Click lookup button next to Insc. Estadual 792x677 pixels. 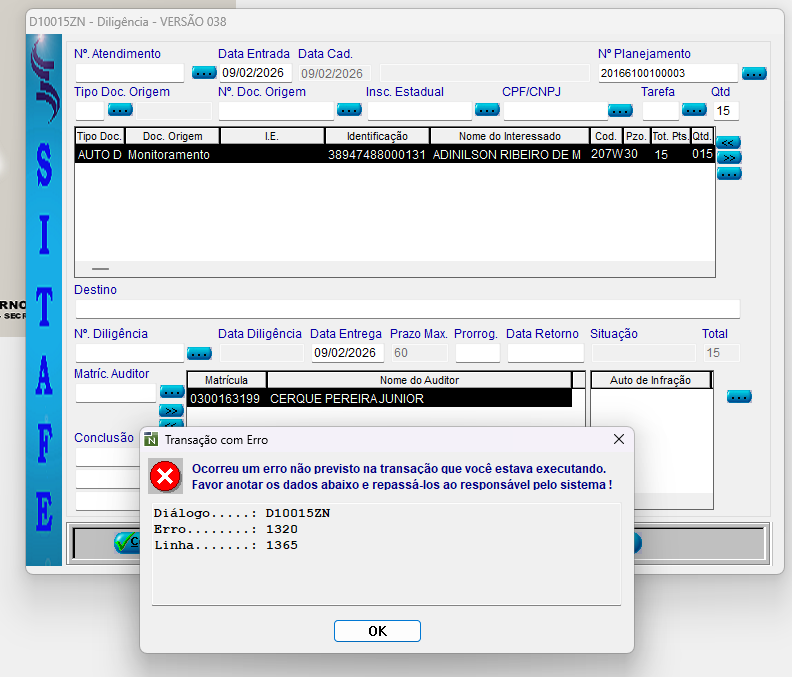[487, 110]
